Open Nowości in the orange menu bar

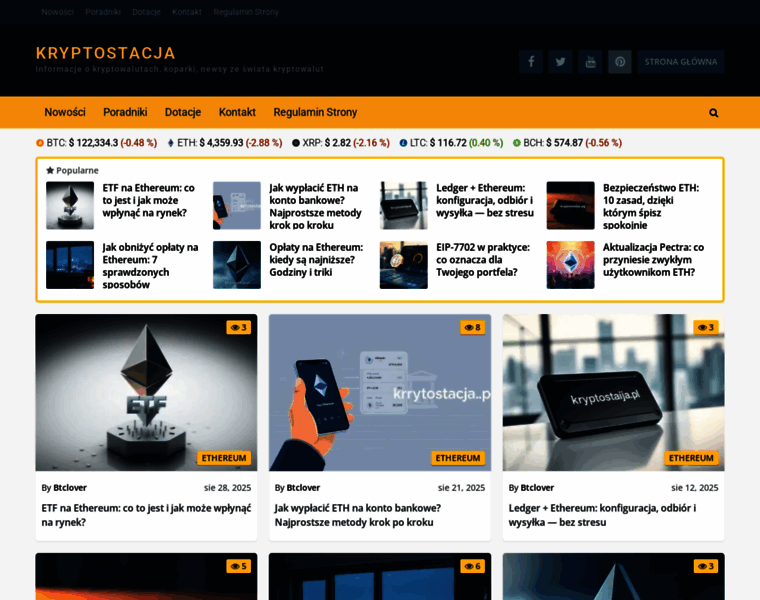(x=65, y=112)
